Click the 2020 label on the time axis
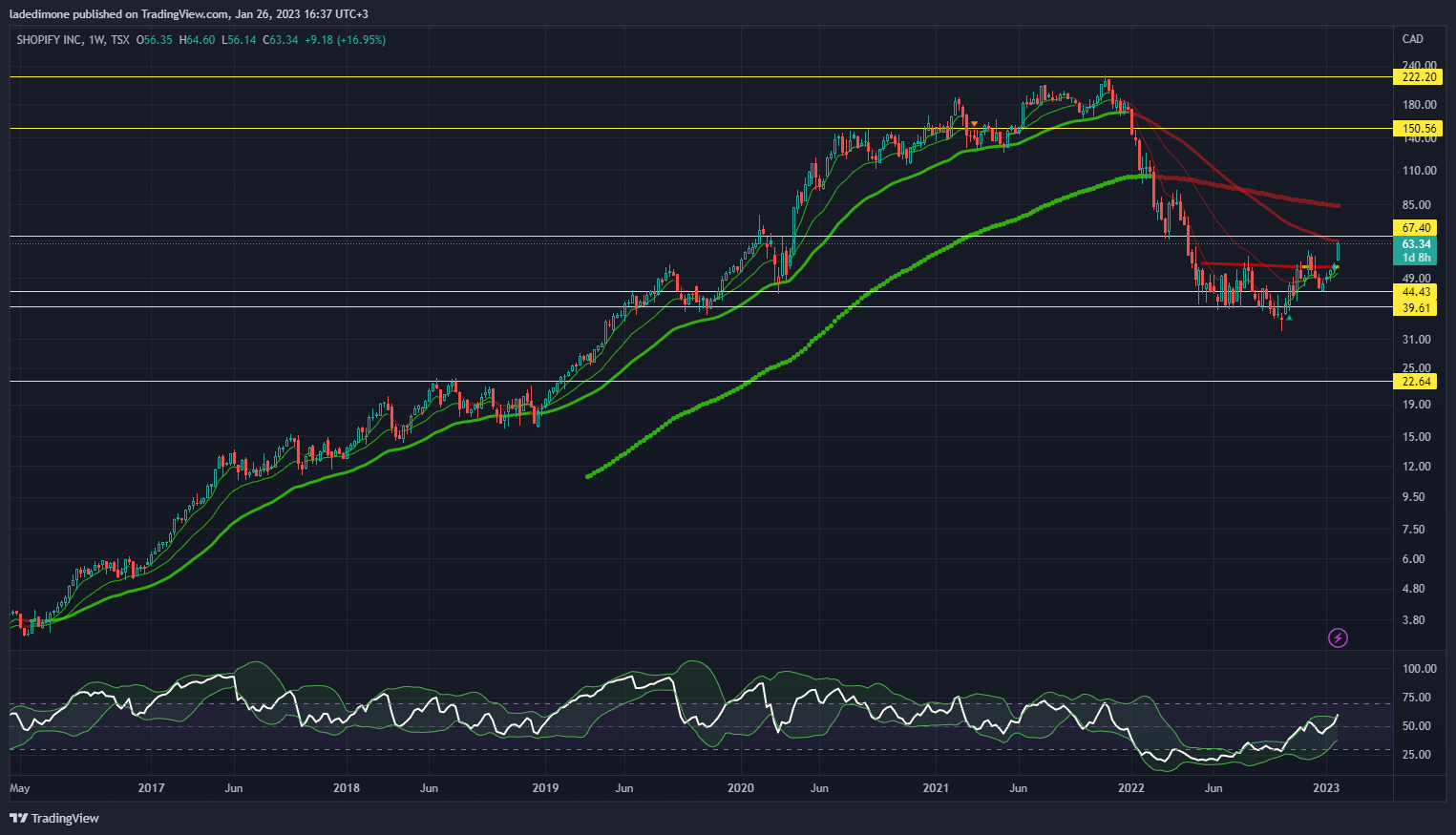This screenshot has height=835, width=1456. 741,788
